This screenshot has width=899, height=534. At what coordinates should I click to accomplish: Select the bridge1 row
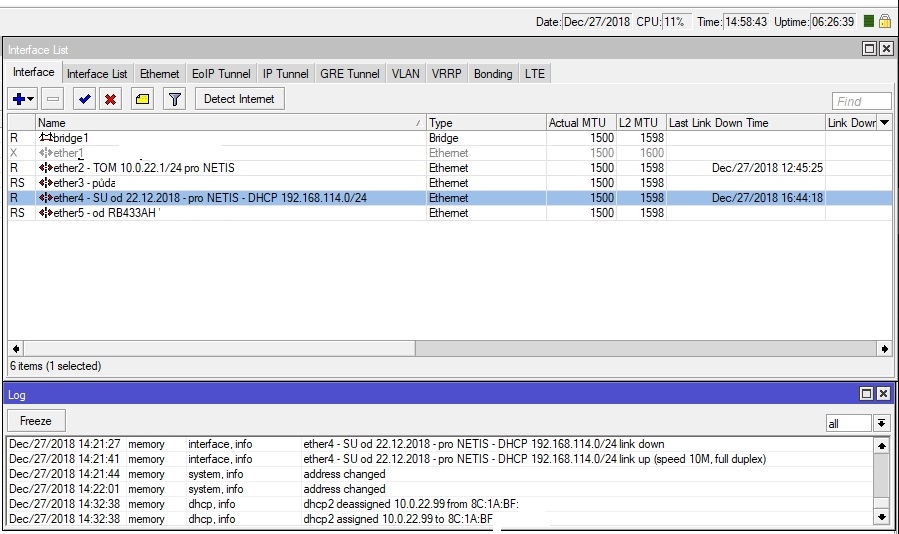[450, 138]
